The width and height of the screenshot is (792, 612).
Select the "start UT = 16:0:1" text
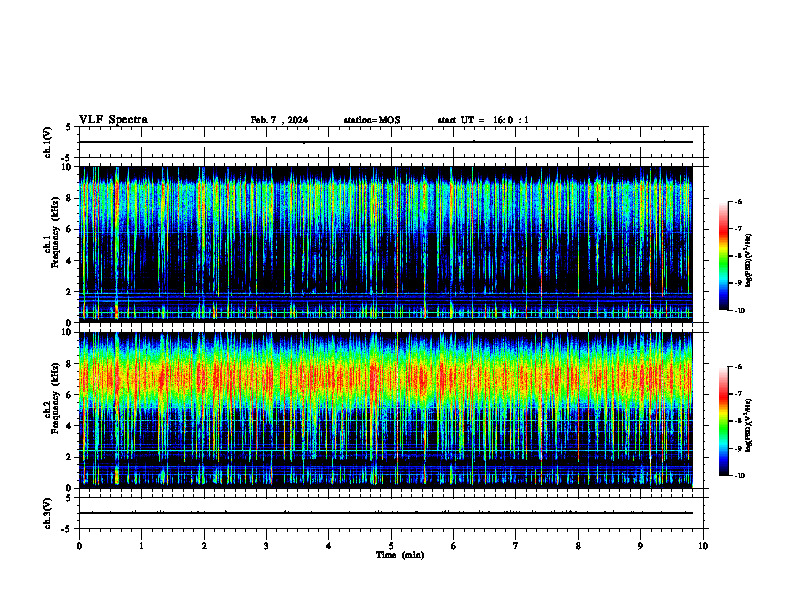coord(483,120)
